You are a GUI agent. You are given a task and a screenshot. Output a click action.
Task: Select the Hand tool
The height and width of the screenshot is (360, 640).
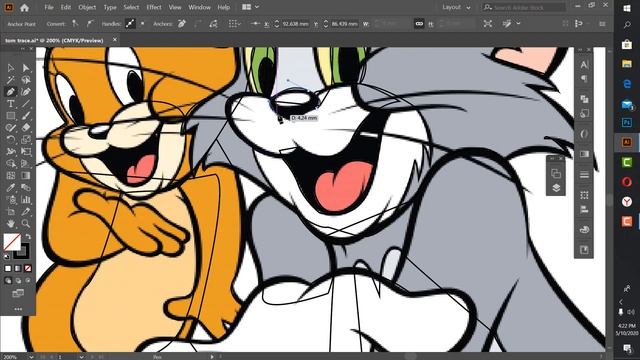tap(11, 223)
